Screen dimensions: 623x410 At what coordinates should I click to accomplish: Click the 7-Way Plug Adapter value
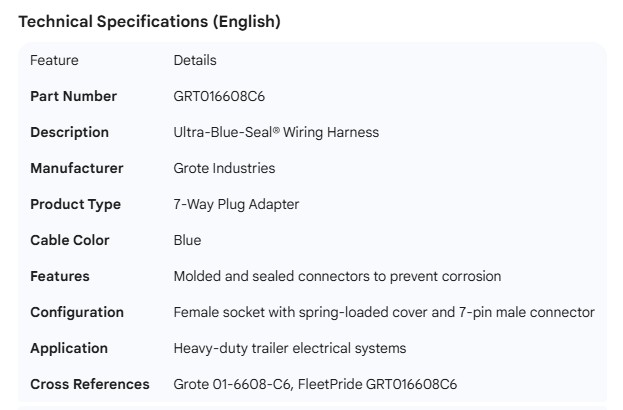pos(236,204)
